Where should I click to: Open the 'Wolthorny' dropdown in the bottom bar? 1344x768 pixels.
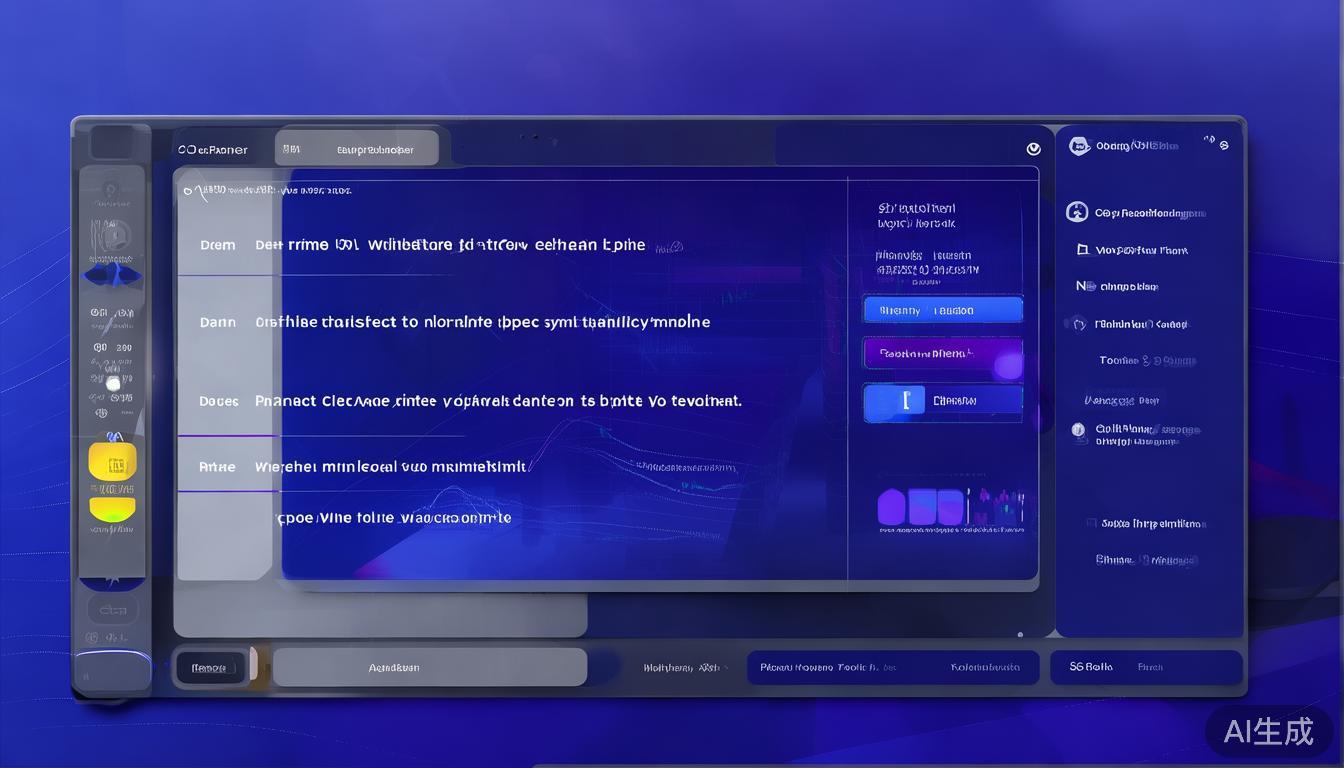(683, 667)
